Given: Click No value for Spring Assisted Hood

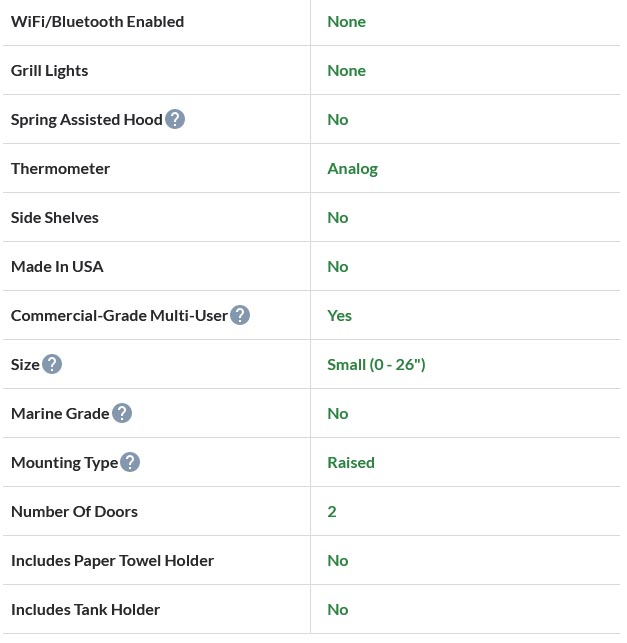Looking at the screenshot, I should [x=337, y=119].
